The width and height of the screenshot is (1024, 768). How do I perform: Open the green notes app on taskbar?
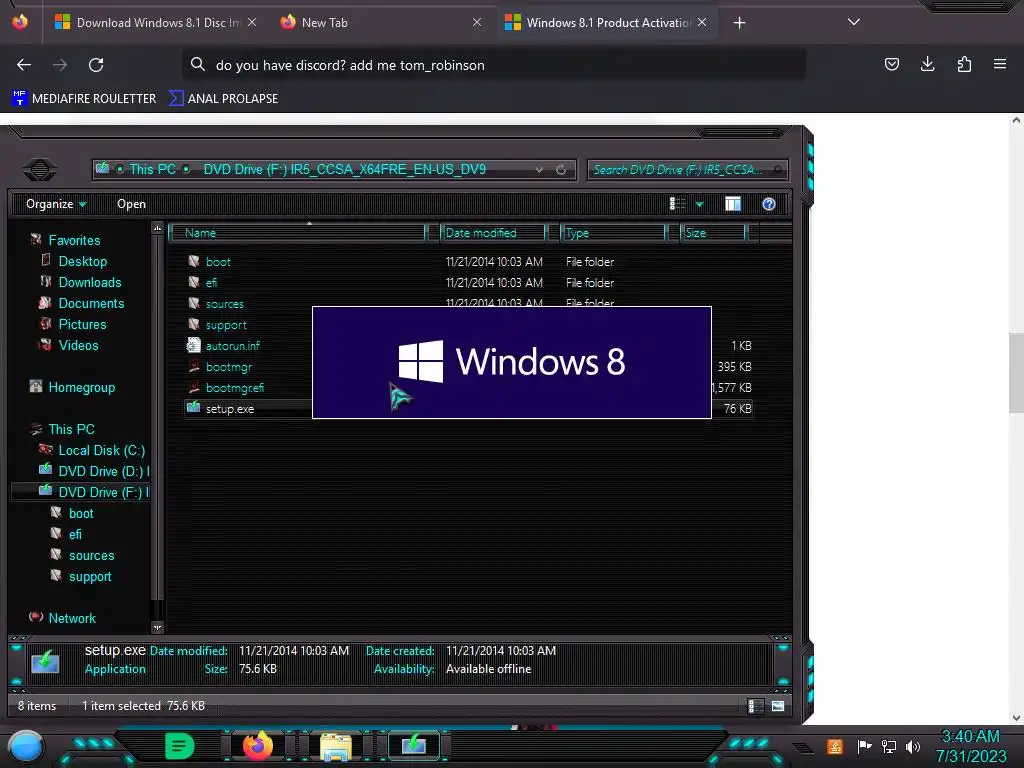point(179,746)
